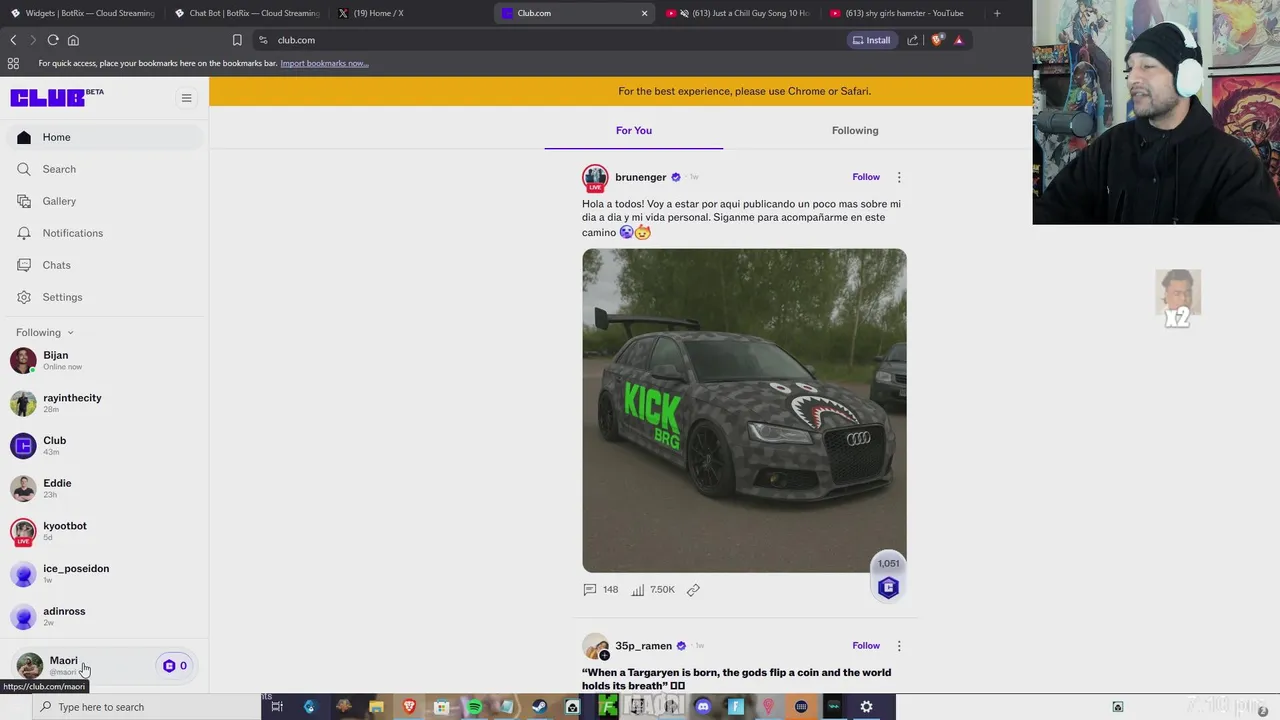Open 35p_ramen's profile avatar

[595, 646]
